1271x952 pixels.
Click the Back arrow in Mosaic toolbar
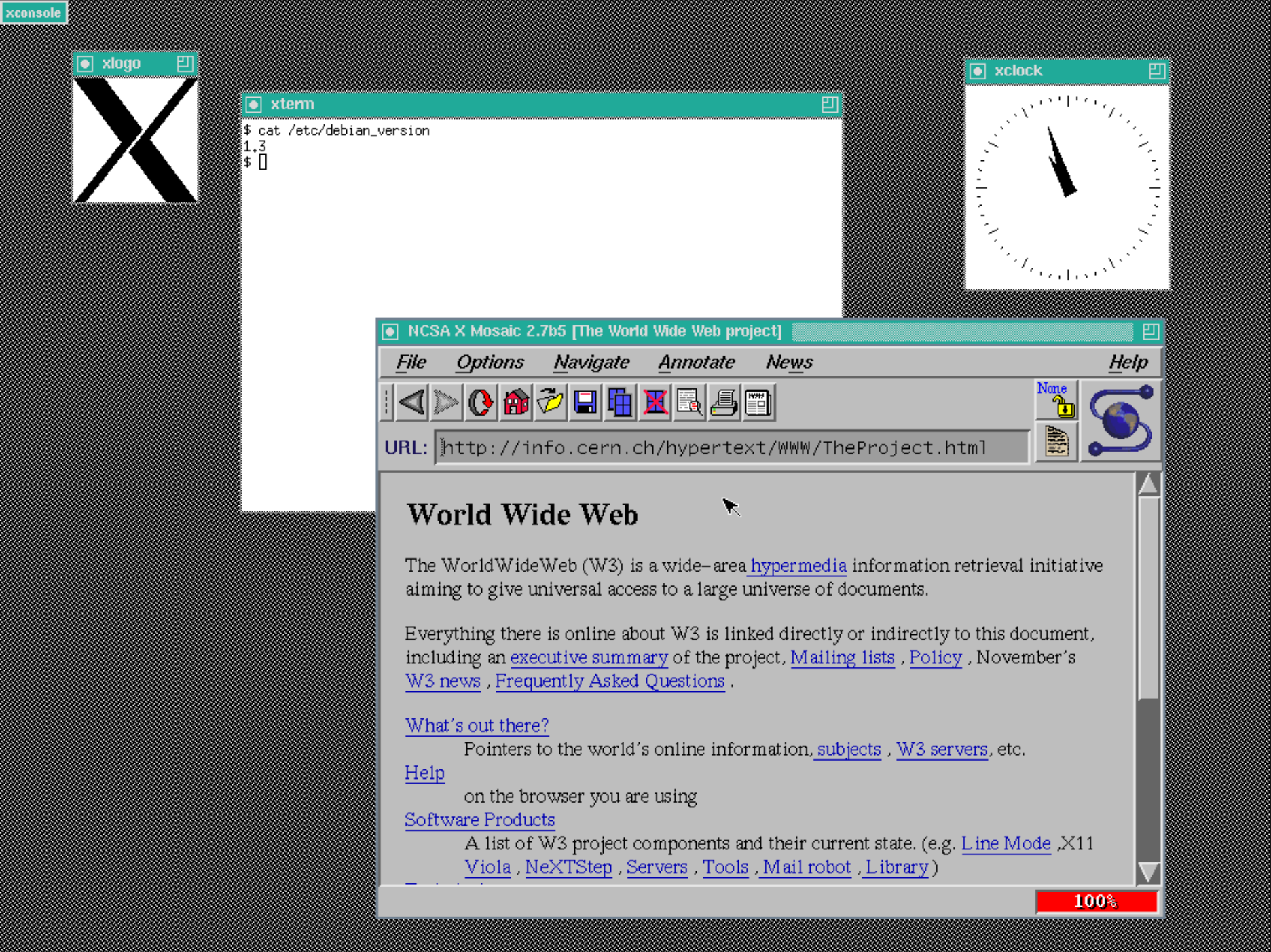point(411,403)
